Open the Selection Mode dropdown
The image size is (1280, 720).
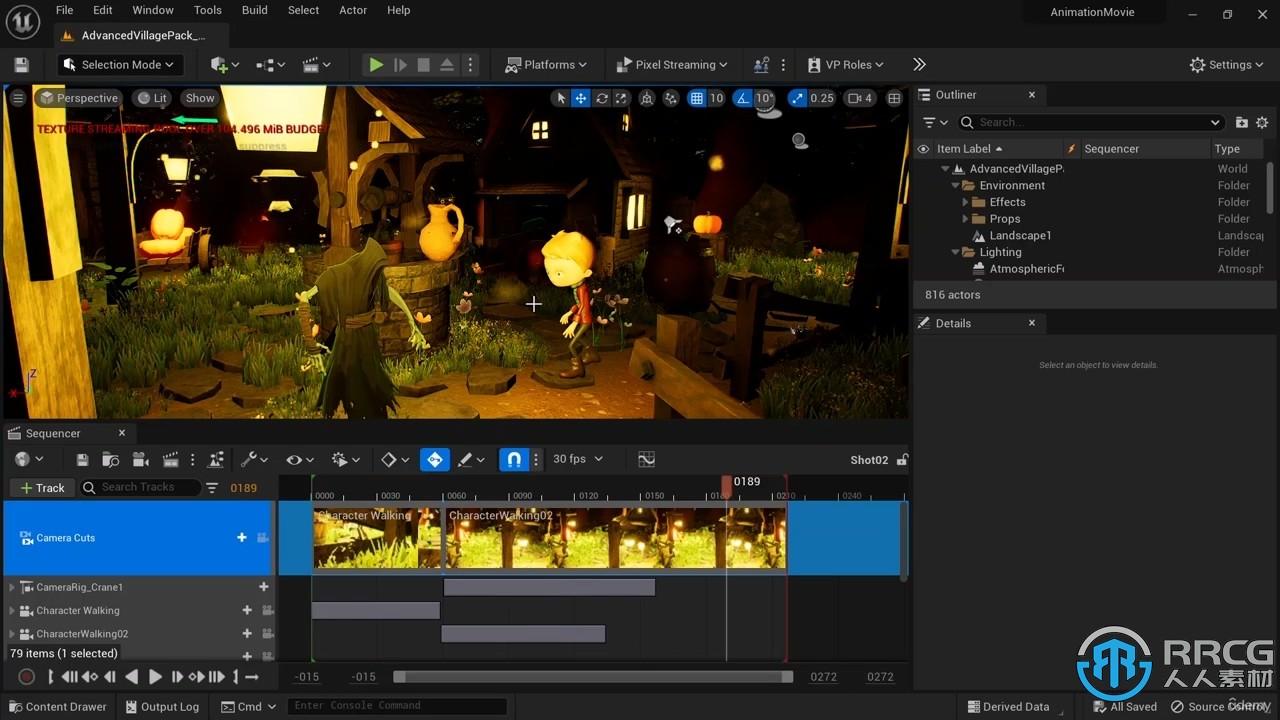(x=118, y=65)
